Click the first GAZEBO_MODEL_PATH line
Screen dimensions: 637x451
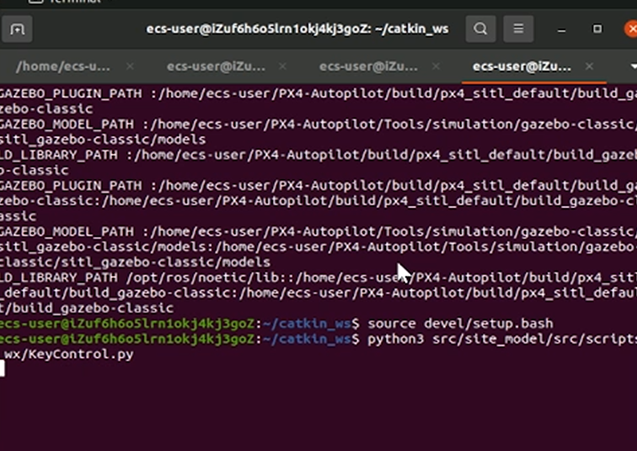[318, 124]
